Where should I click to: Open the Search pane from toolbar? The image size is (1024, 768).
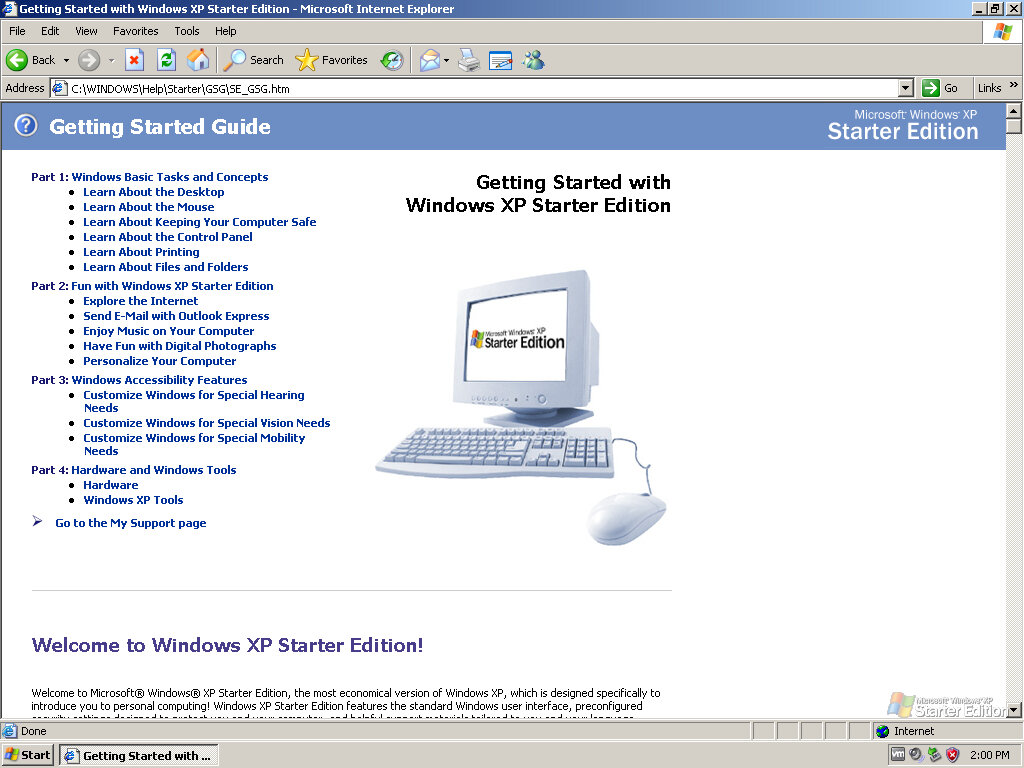pos(254,60)
